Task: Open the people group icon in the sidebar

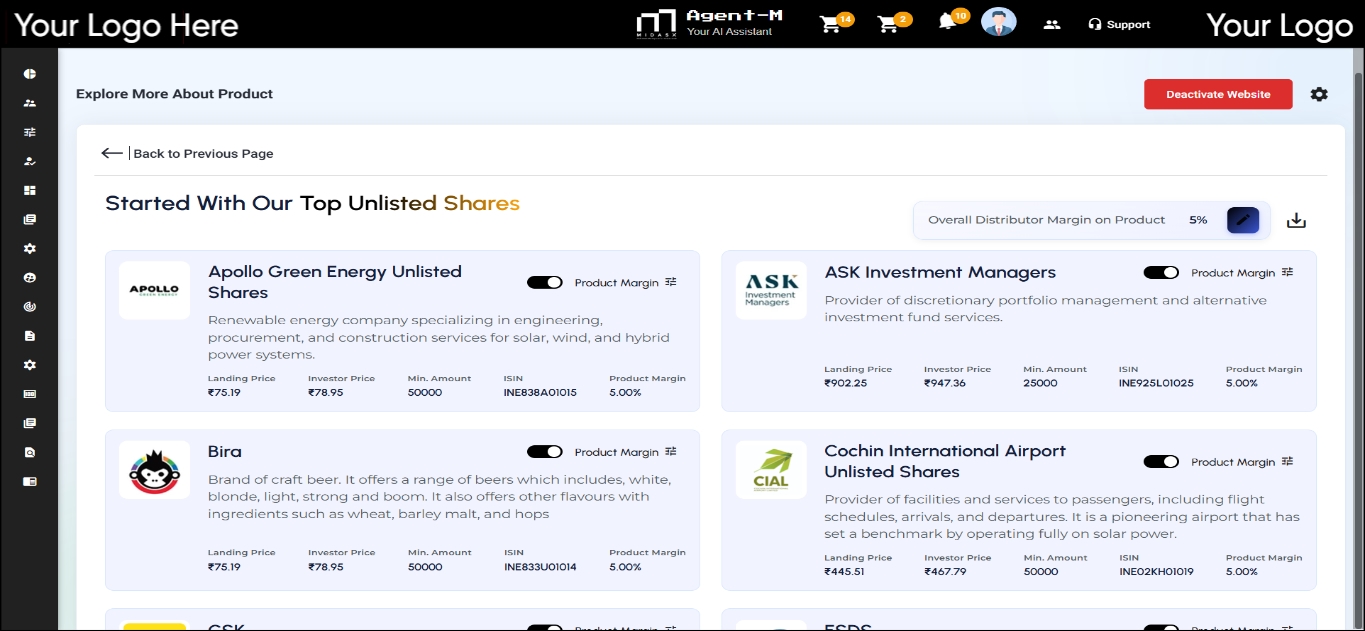Action: (30, 103)
